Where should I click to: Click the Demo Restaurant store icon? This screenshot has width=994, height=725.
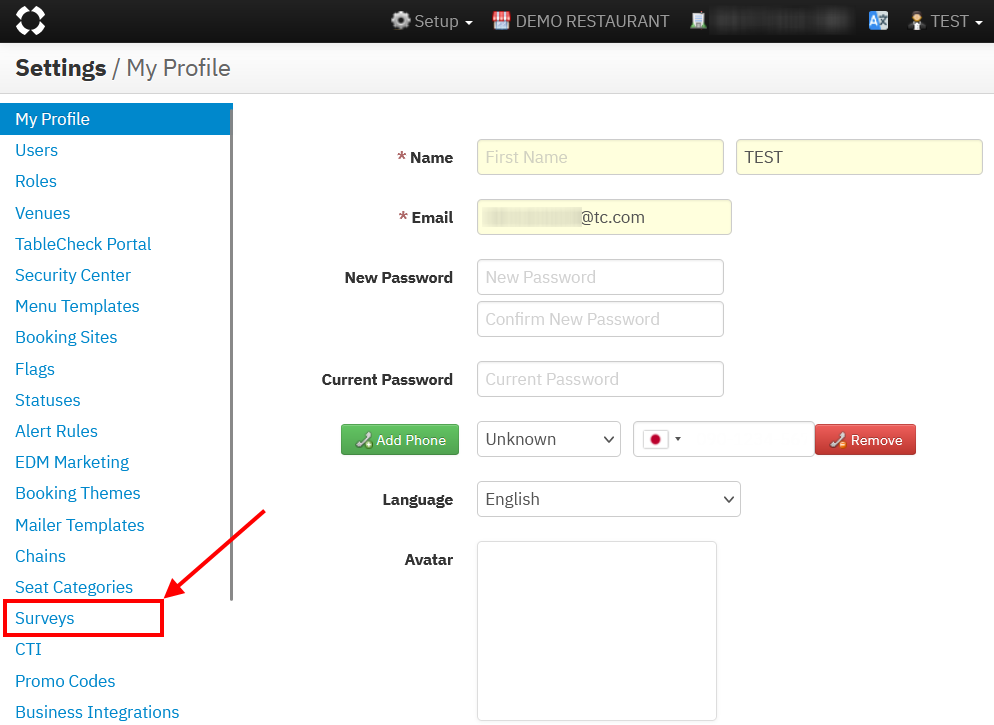tap(502, 21)
